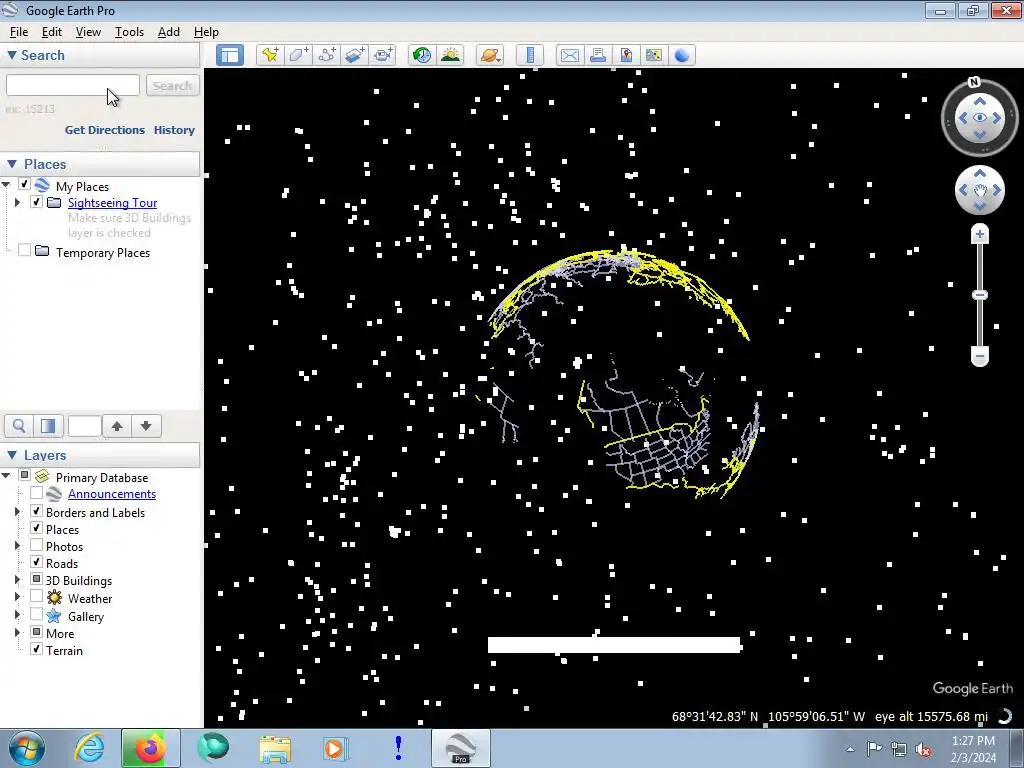Open the planet switcher icon
1024x768 pixels.
tap(490, 56)
